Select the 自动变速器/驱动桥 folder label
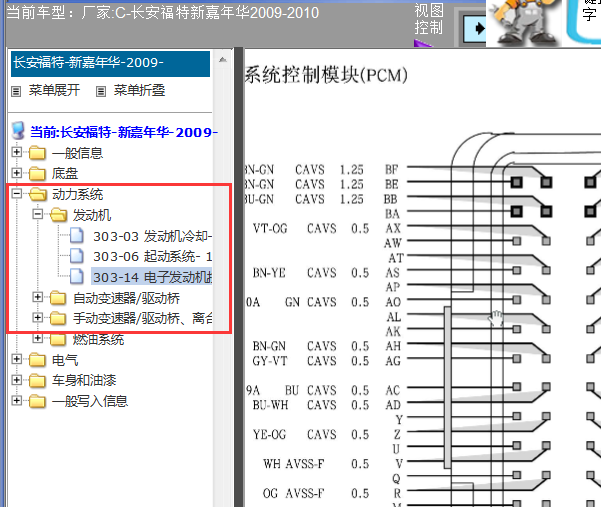This screenshot has height=507, width=601. tap(126, 298)
